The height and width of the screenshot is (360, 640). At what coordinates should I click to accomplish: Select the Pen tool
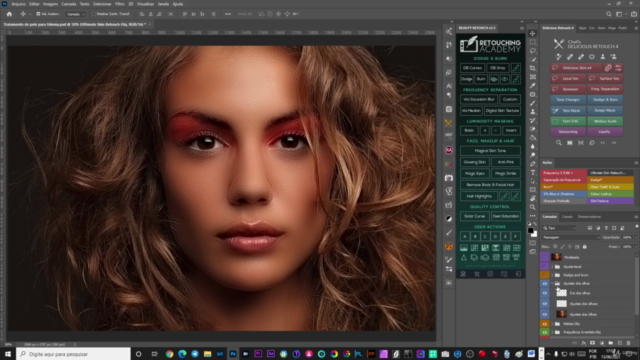[x=533, y=164]
